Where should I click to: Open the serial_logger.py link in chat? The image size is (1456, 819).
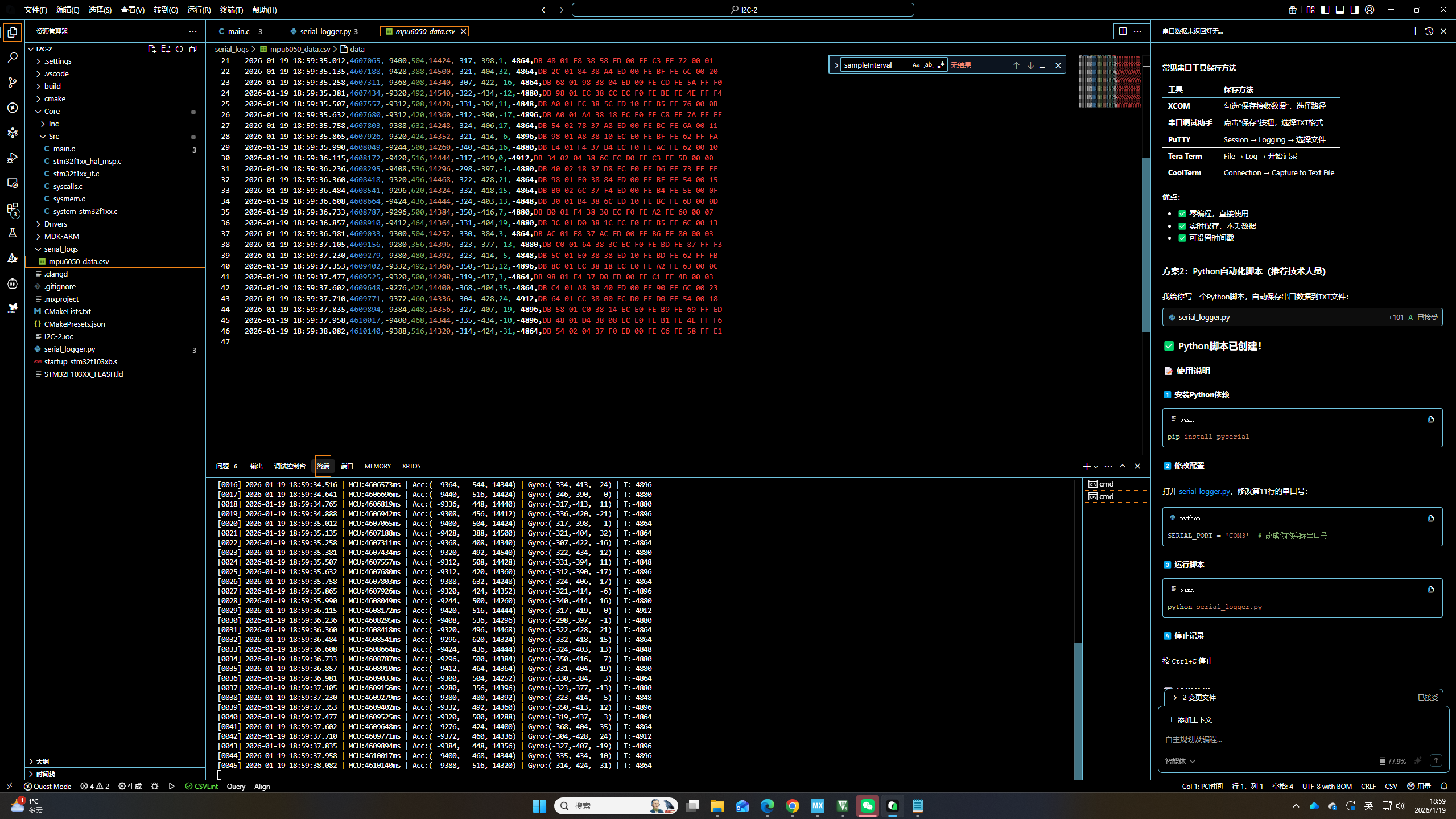1204,491
